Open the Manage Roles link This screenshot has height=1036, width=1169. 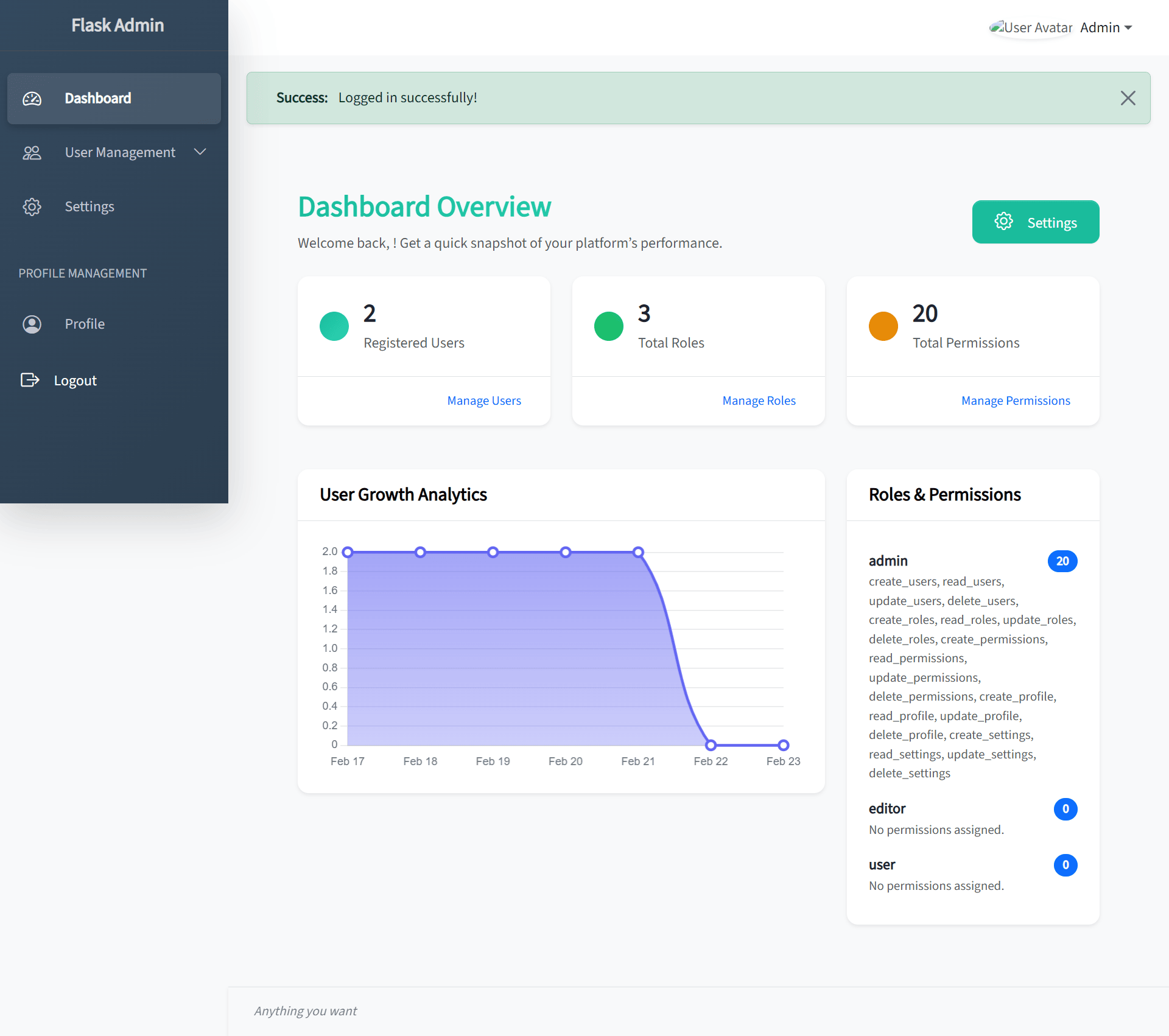click(x=759, y=401)
